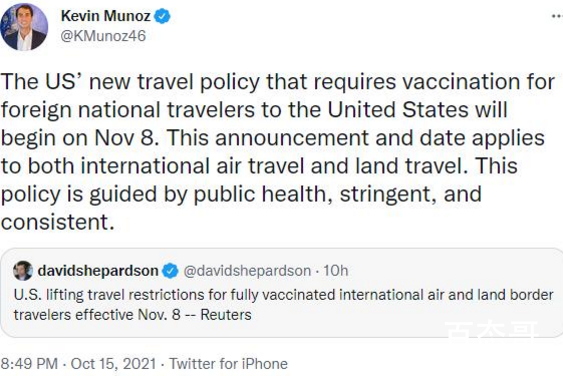
Task: Click the 10h timestamp on quoted tweet
Action: [336, 271]
